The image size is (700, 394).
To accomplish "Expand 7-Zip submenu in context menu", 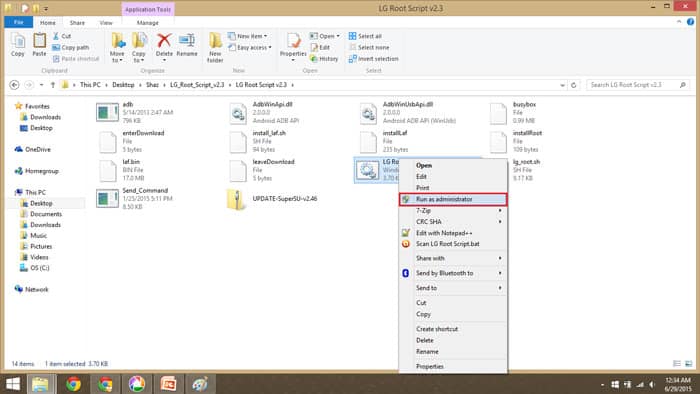I will click(453, 211).
